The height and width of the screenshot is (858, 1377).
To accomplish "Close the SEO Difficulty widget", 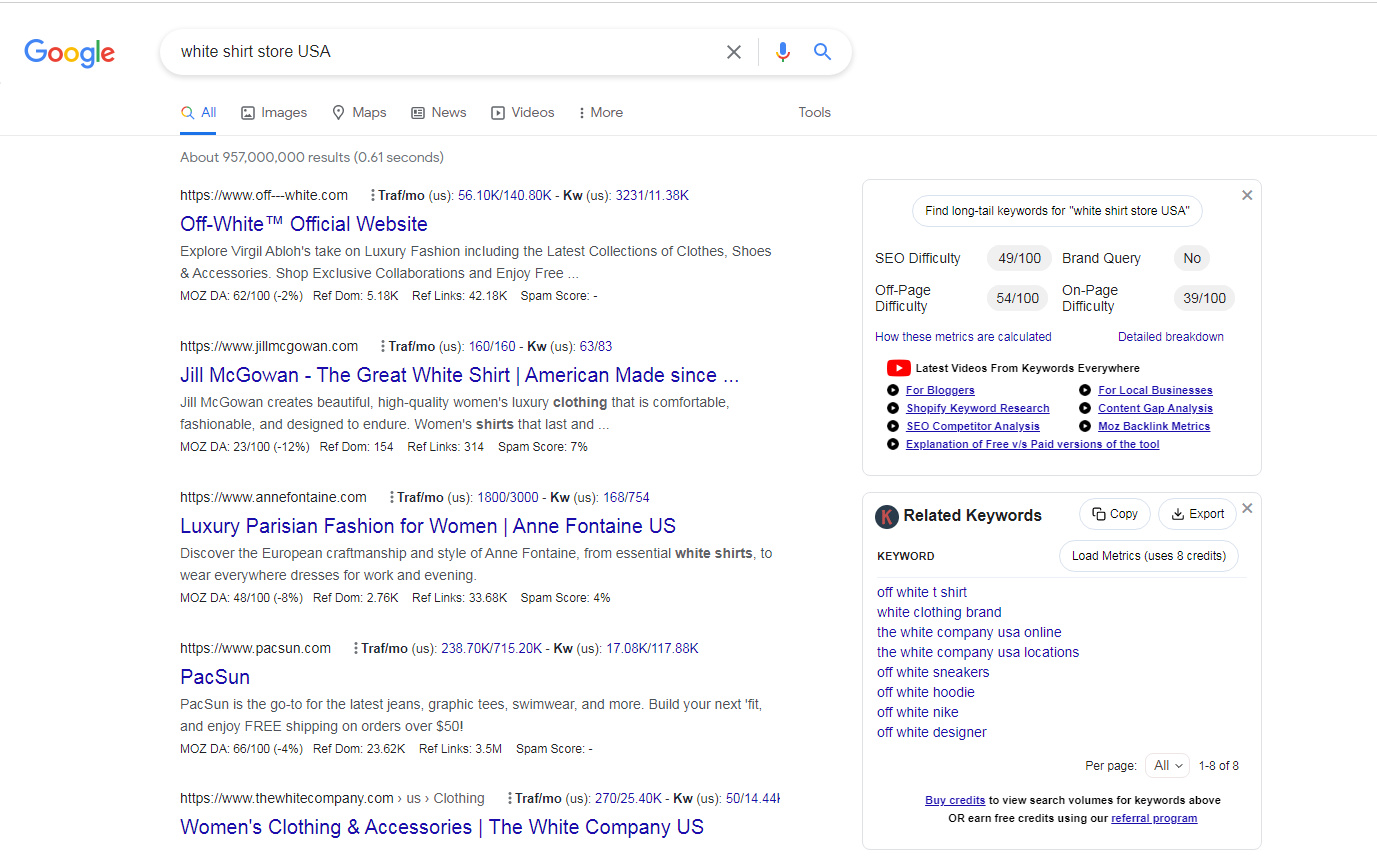I will [x=1247, y=195].
